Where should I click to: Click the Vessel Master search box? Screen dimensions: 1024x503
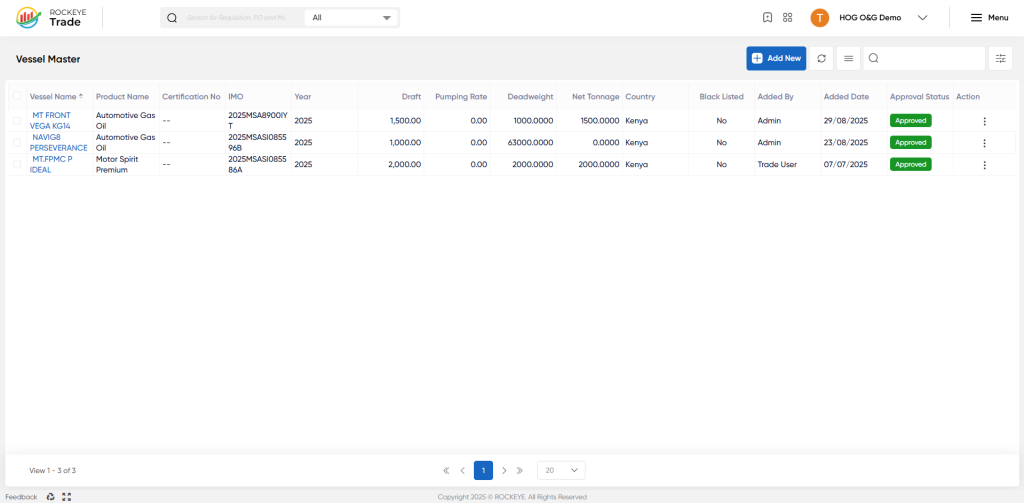[924, 58]
